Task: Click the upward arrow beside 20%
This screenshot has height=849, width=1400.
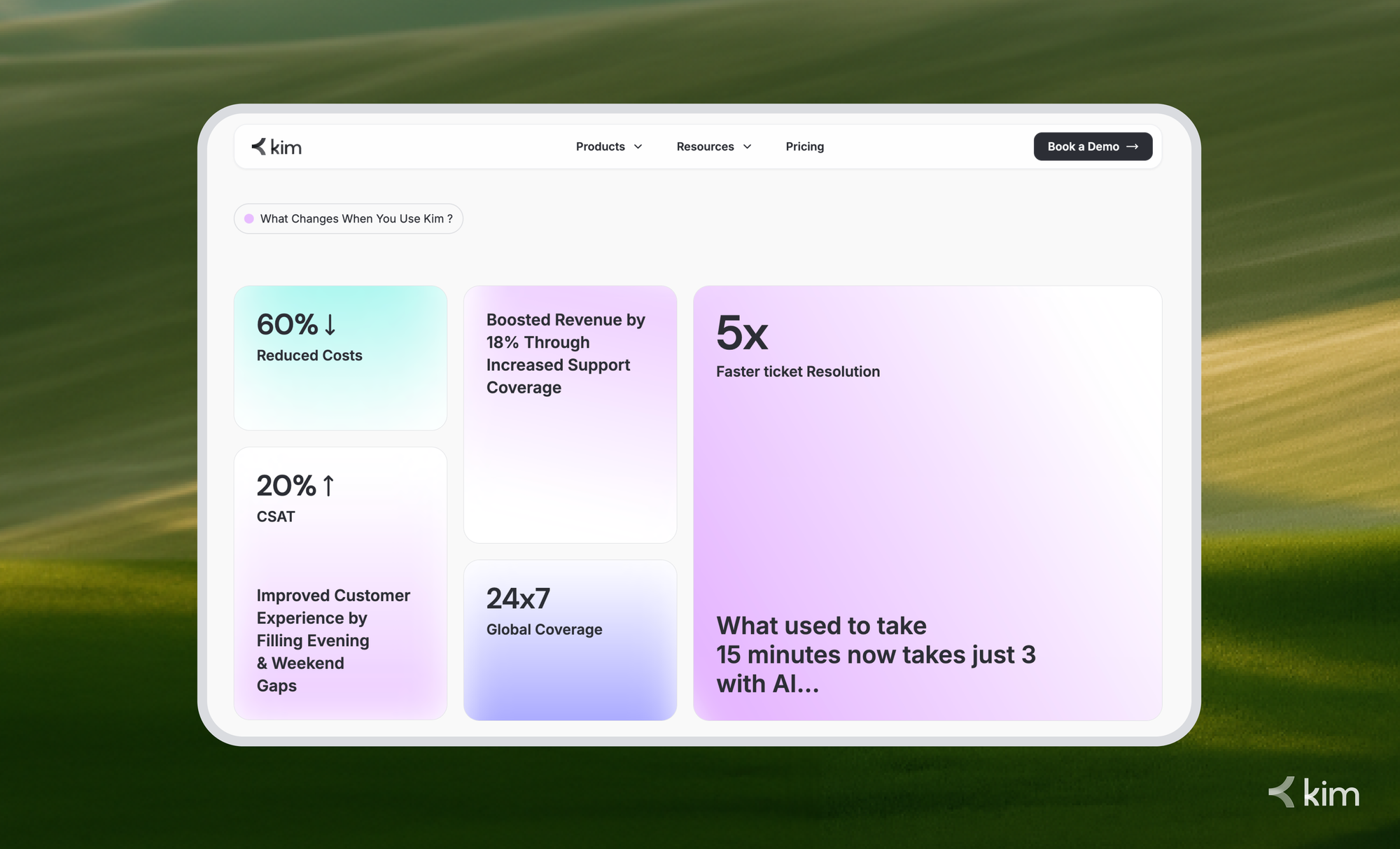Action: click(327, 485)
